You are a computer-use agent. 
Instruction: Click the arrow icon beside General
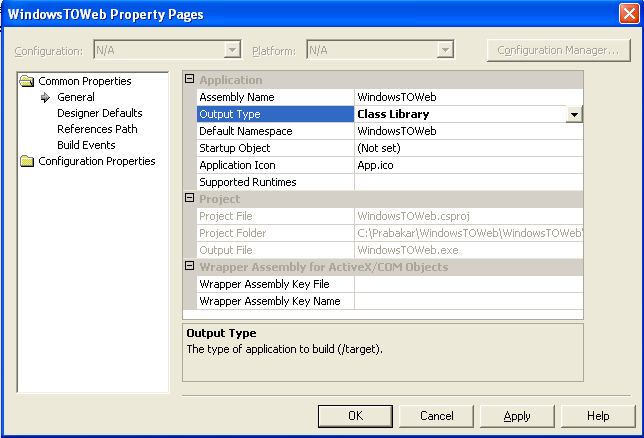tap(45, 97)
